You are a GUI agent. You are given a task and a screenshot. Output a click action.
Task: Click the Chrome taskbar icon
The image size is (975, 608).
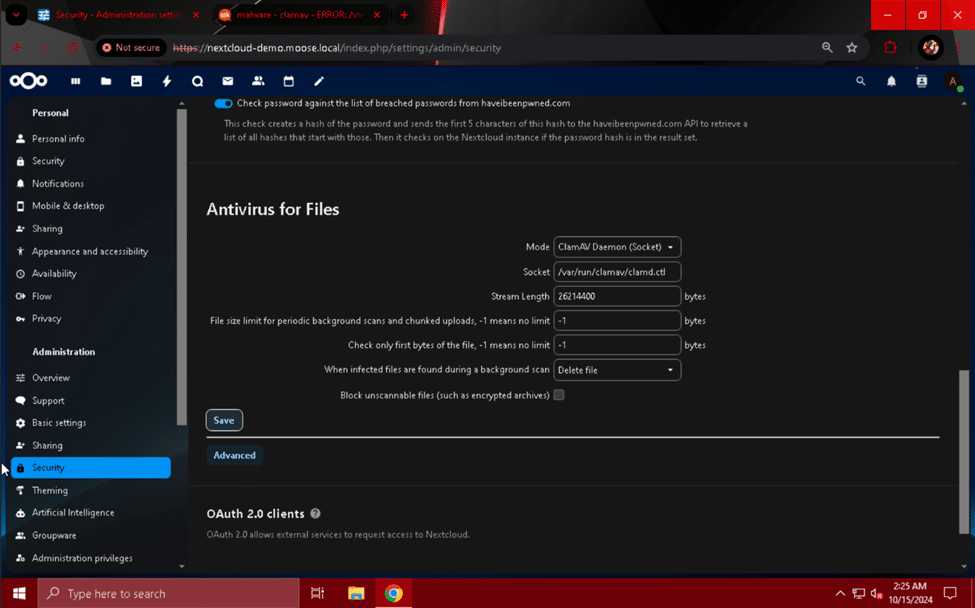393,593
